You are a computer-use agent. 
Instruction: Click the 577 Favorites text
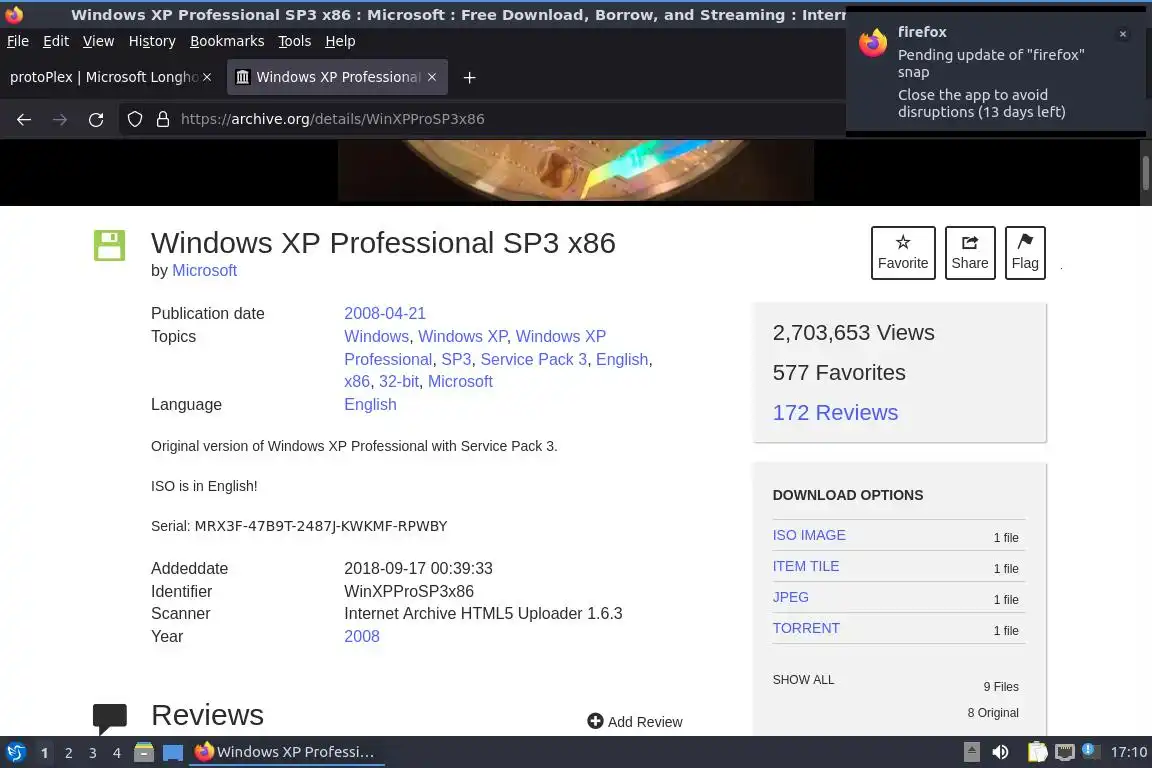pyautogui.click(x=838, y=373)
